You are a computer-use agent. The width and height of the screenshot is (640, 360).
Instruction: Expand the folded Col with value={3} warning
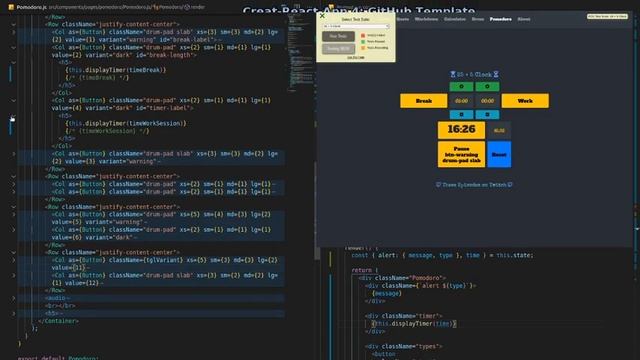13,154
